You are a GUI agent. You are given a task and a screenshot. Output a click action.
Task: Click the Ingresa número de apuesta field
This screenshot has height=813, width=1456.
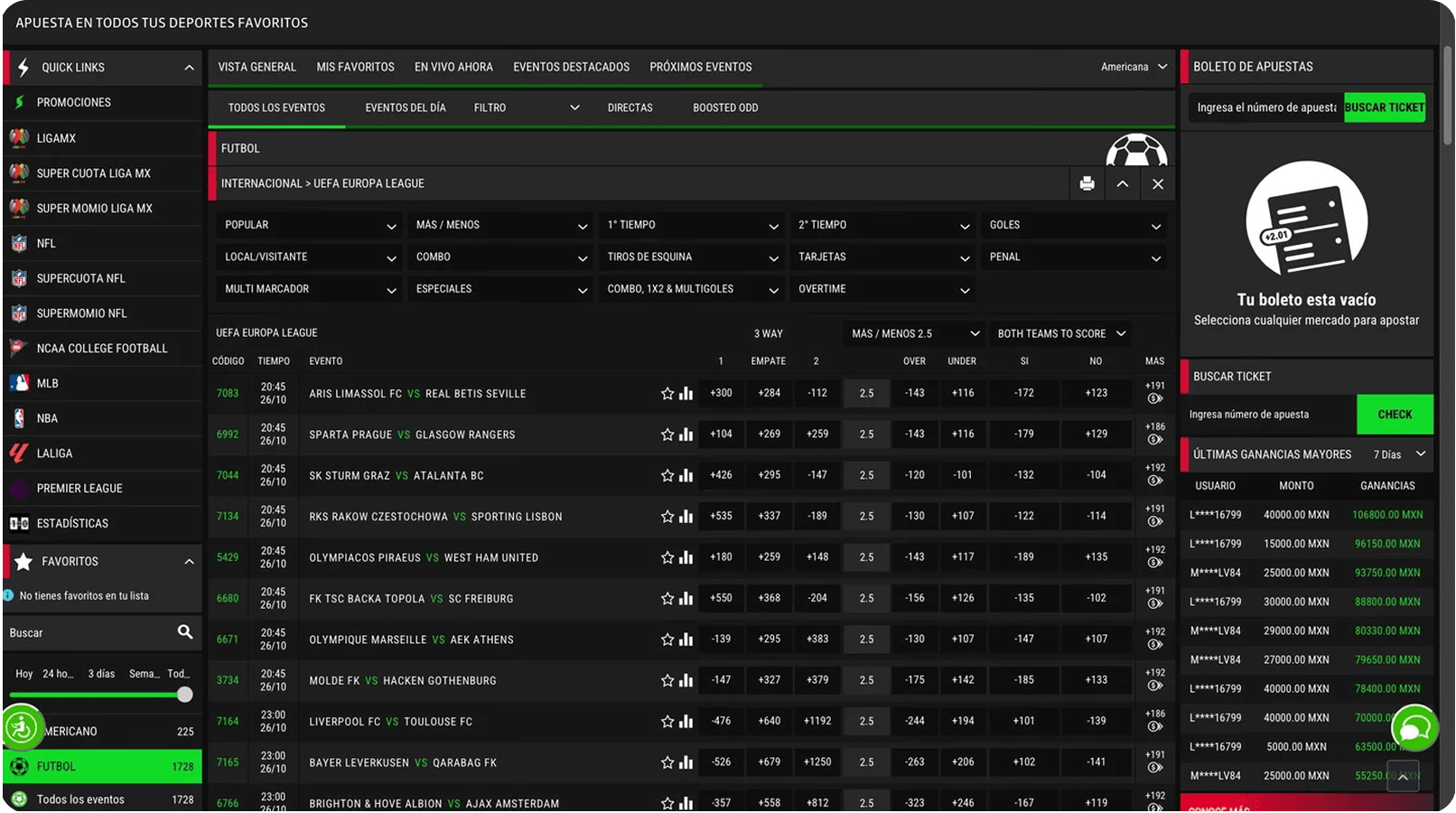1268,415
